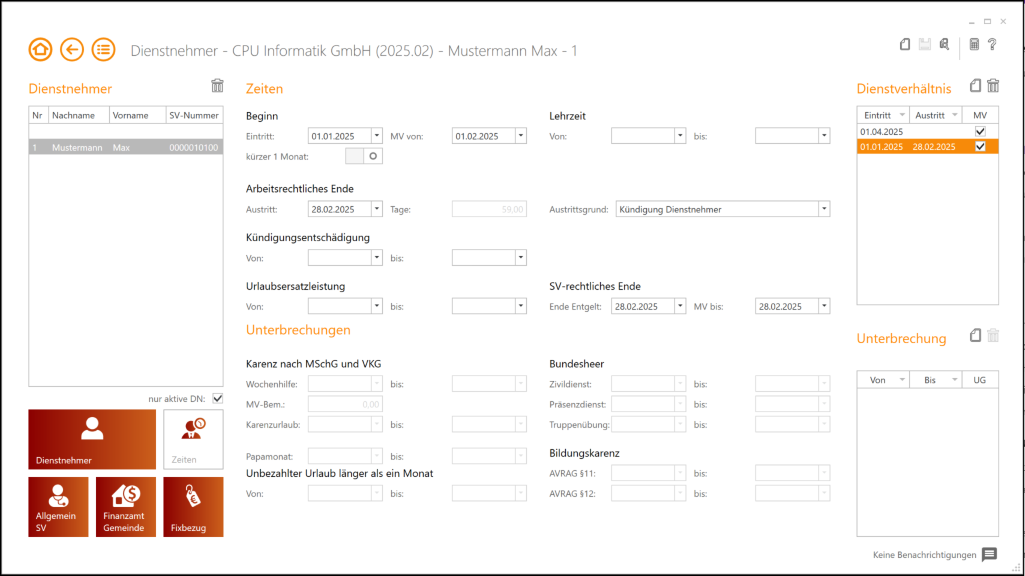Open Lehrzeit Von date dropdown

pyautogui.click(x=680, y=136)
